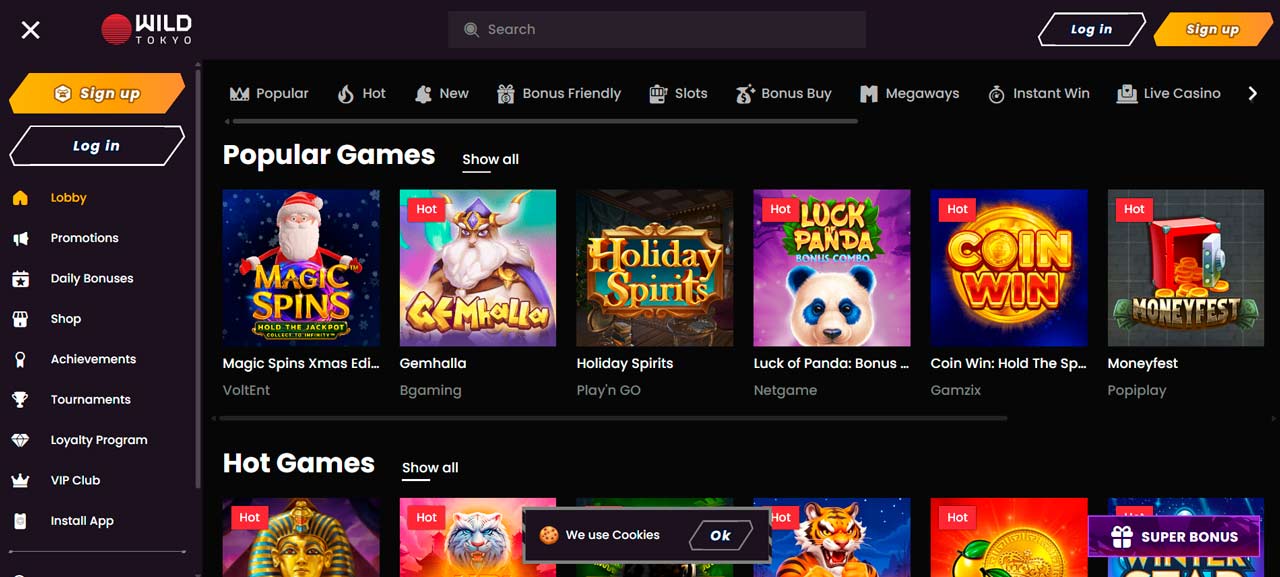
Task: Open Tournaments trophy icon
Action: pos(20,400)
